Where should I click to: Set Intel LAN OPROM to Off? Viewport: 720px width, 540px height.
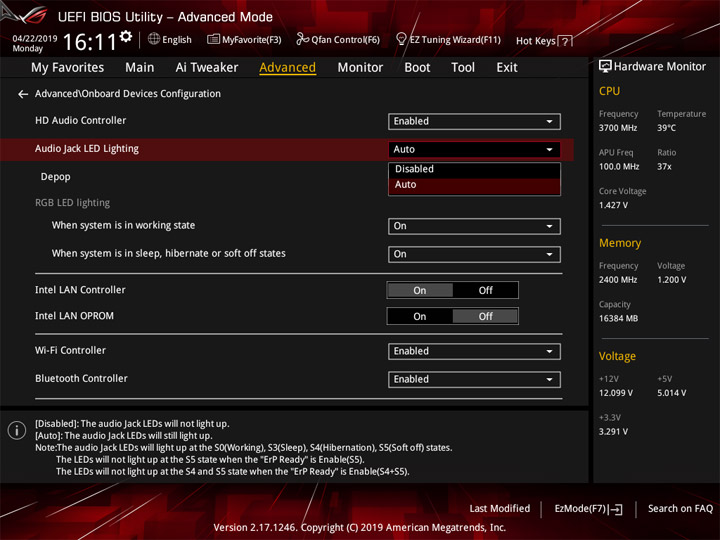pos(485,316)
